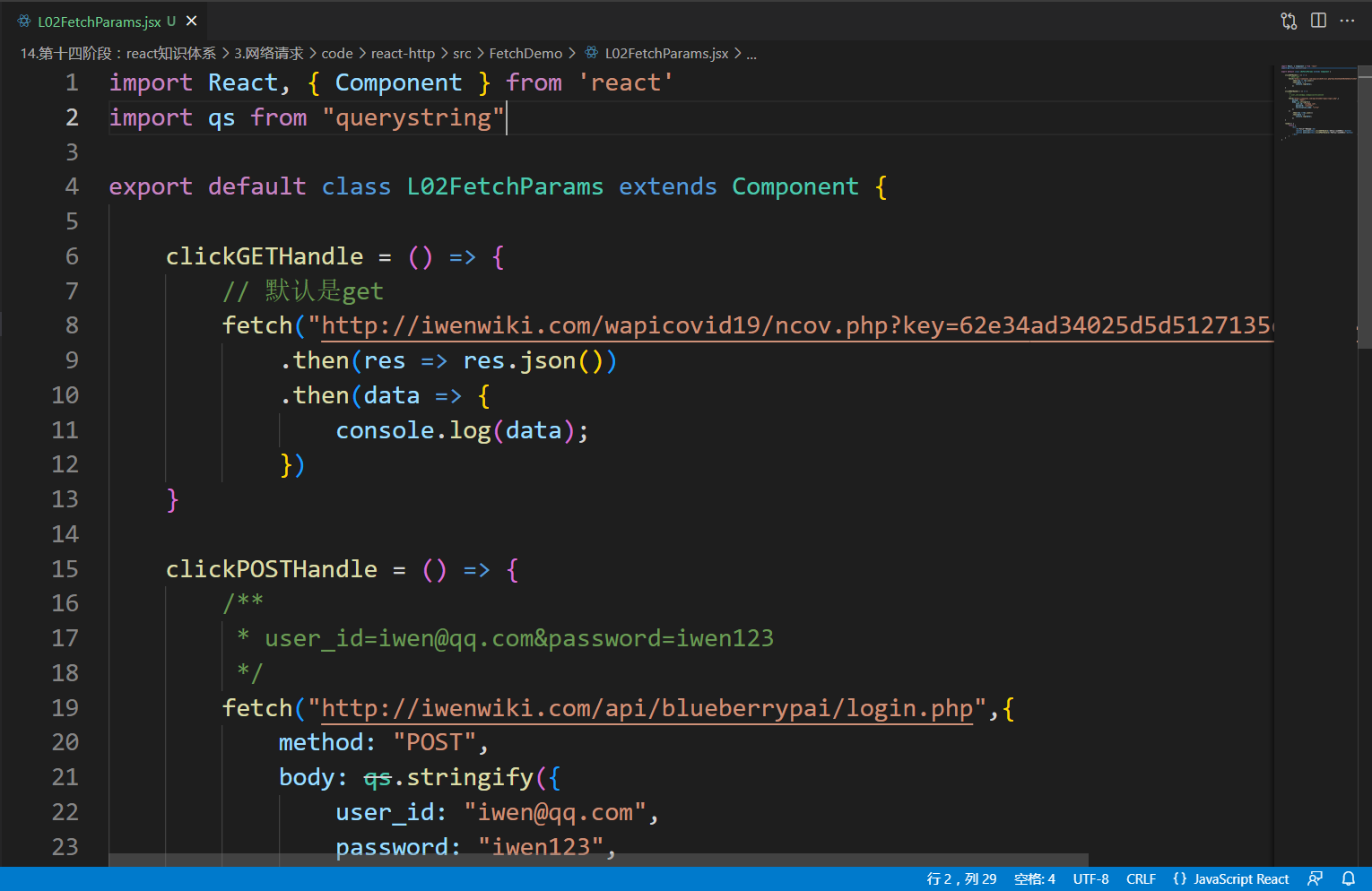The width and height of the screenshot is (1372, 891).
Task: Open cursor position '行 2，列 29' in status bar
Action: tap(961, 879)
